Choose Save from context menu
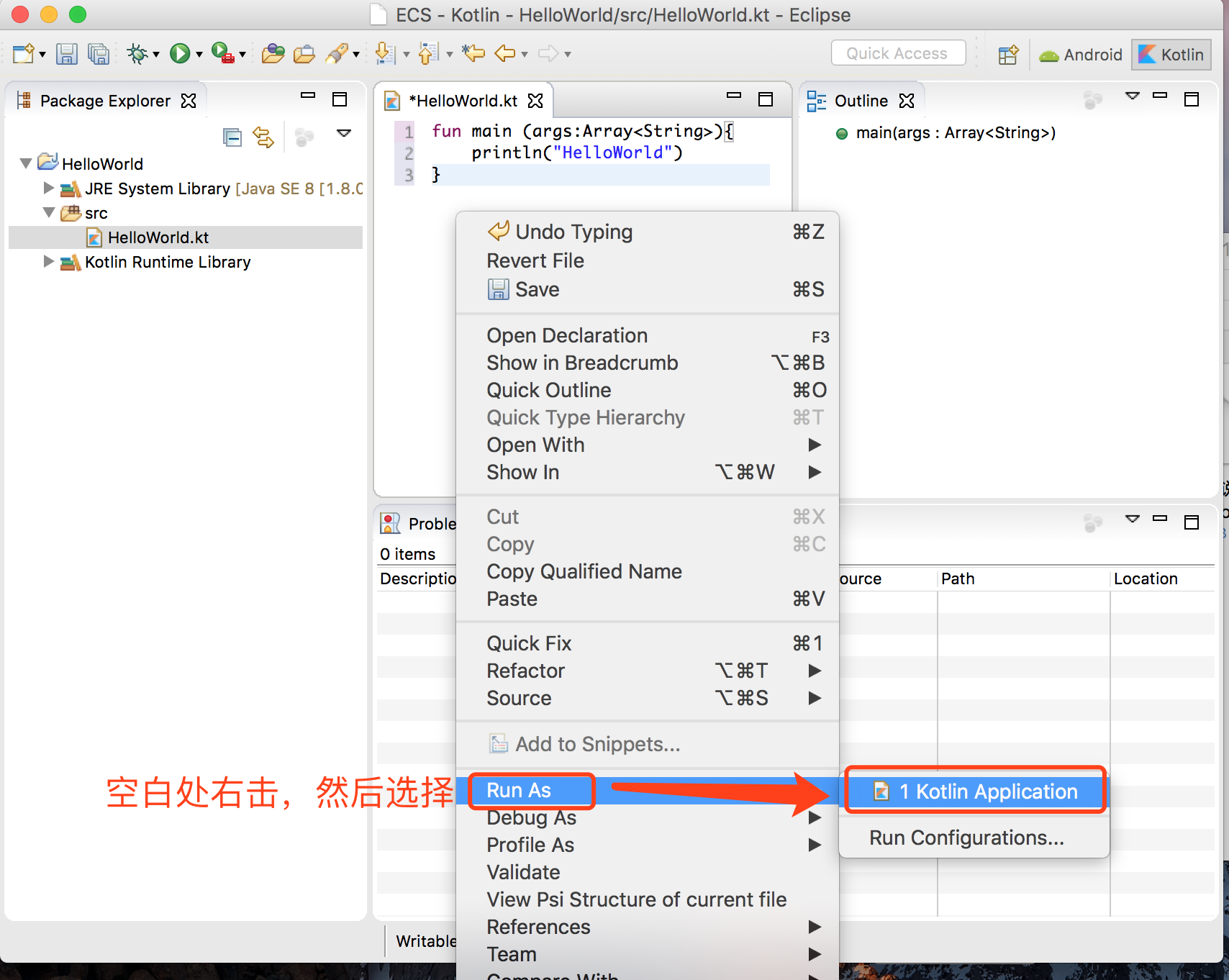This screenshot has height=980, width=1229. (648, 289)
